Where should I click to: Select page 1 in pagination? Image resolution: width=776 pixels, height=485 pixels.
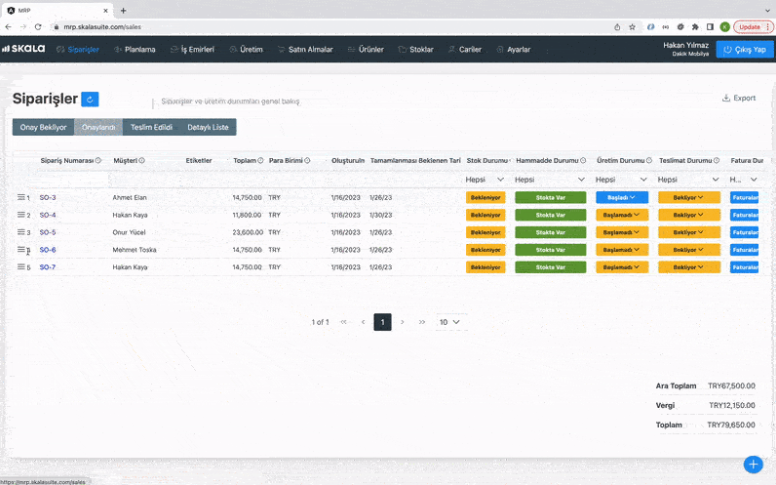tap(383, 322)
